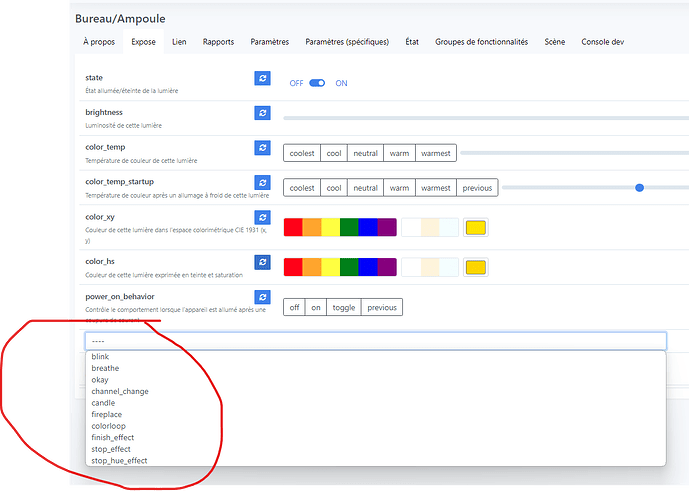Click the effect dropdown field

coord(376,341)
